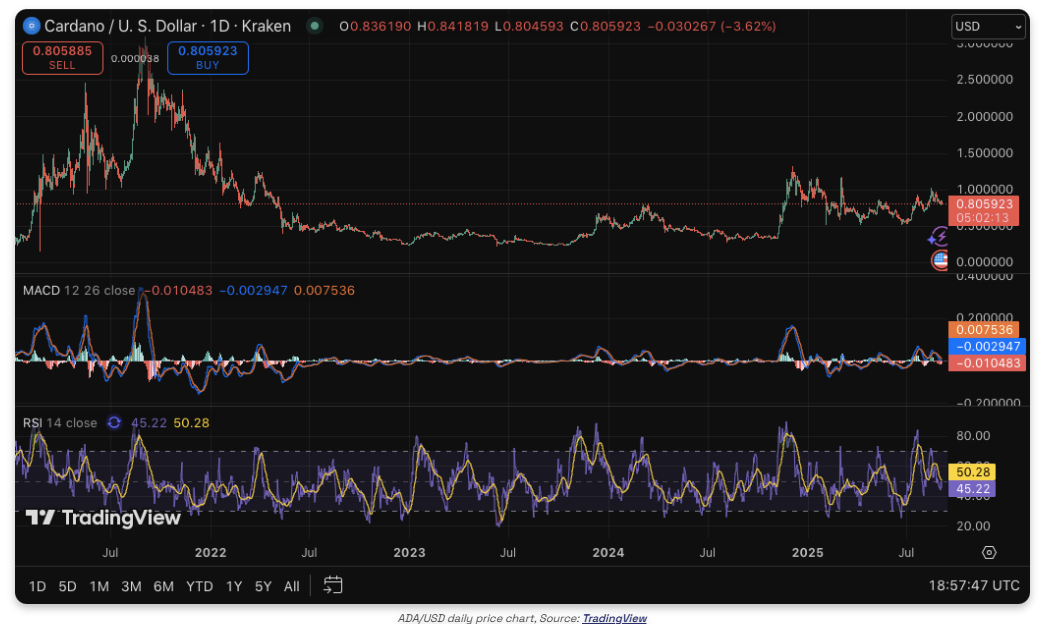Image resolution: width=1040 pixels, height=624 pixels.
Task: Select the All time range
Action: pyautogui.click(x=291, y=586)
